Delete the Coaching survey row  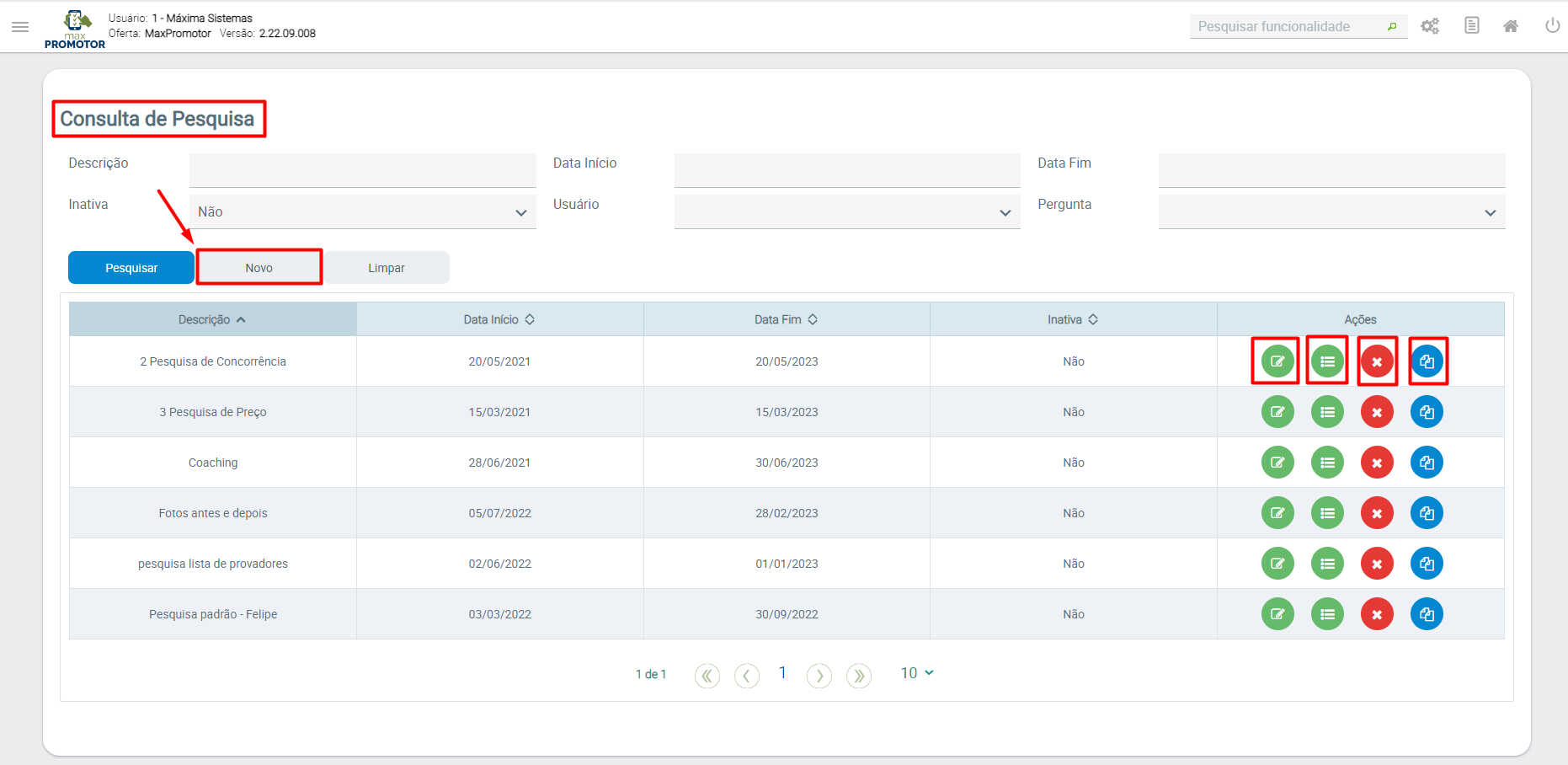point(1377,463)
